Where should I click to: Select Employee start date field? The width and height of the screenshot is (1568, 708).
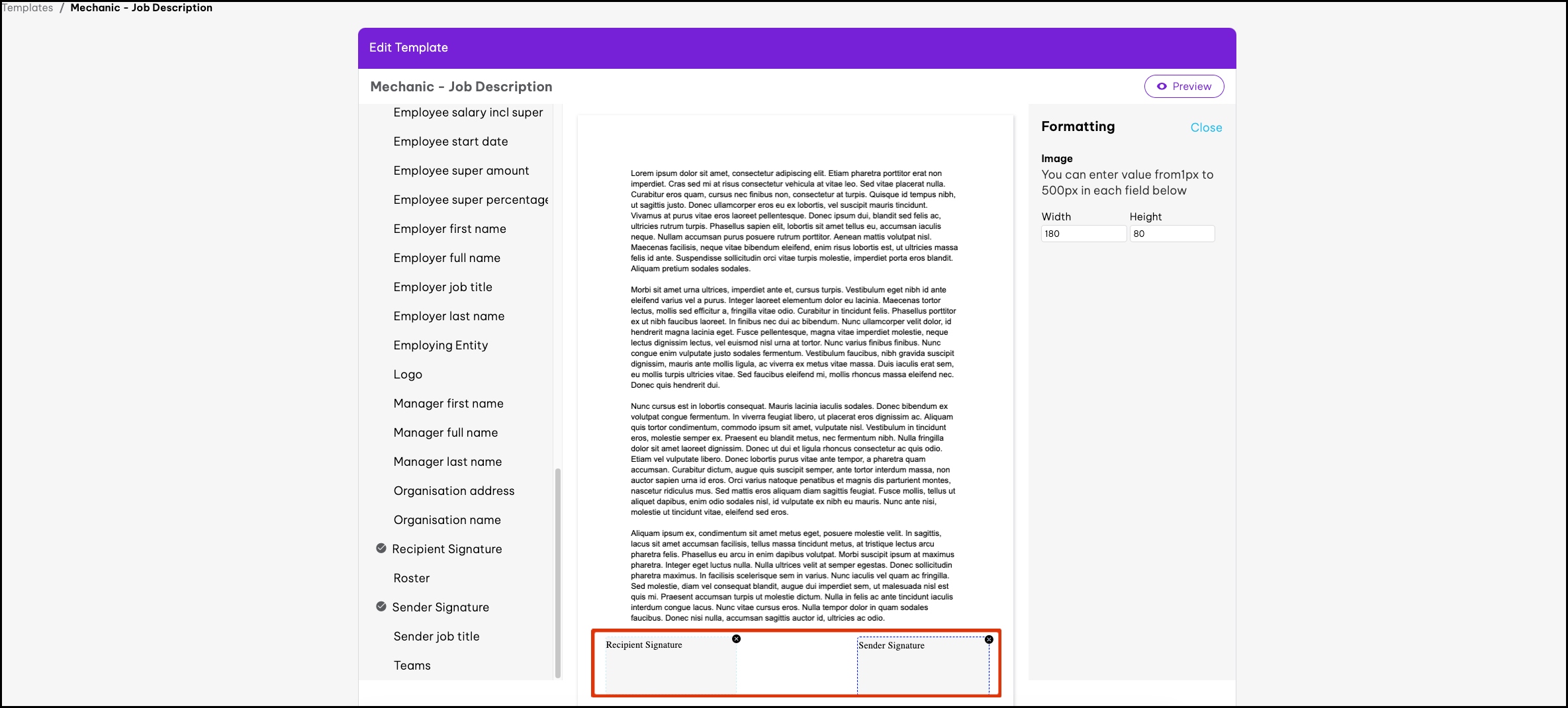(450, 142)
